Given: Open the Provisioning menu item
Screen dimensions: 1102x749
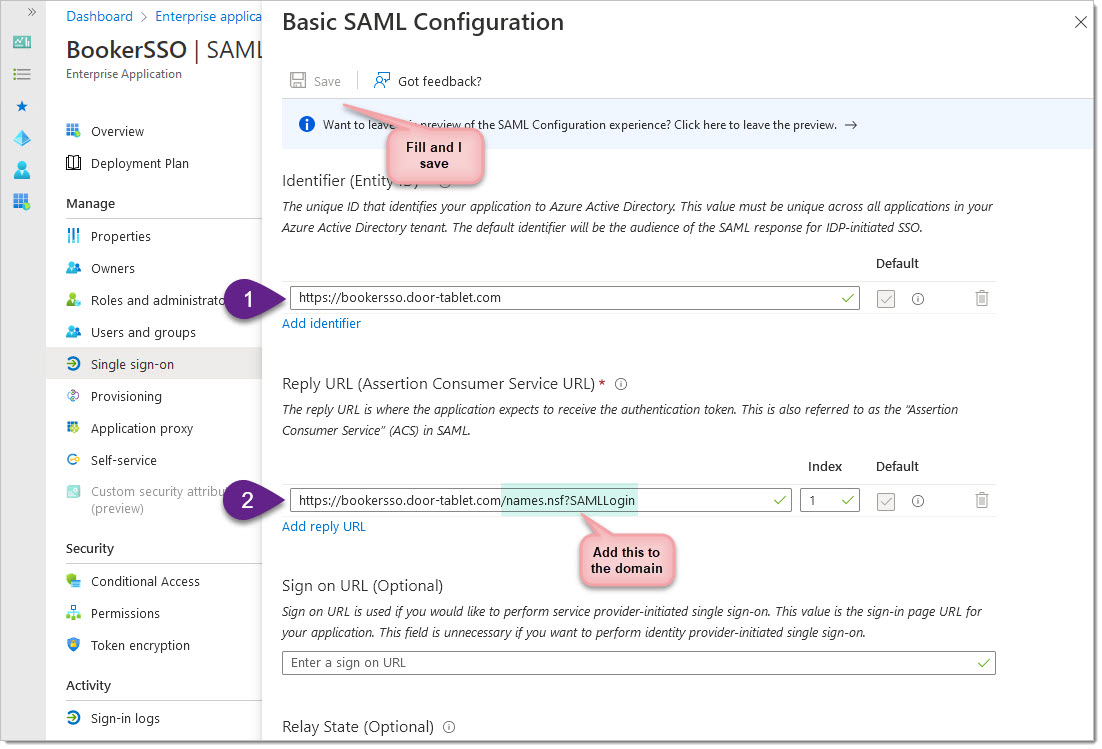Looking at the screenshot, I should [126, 396].
